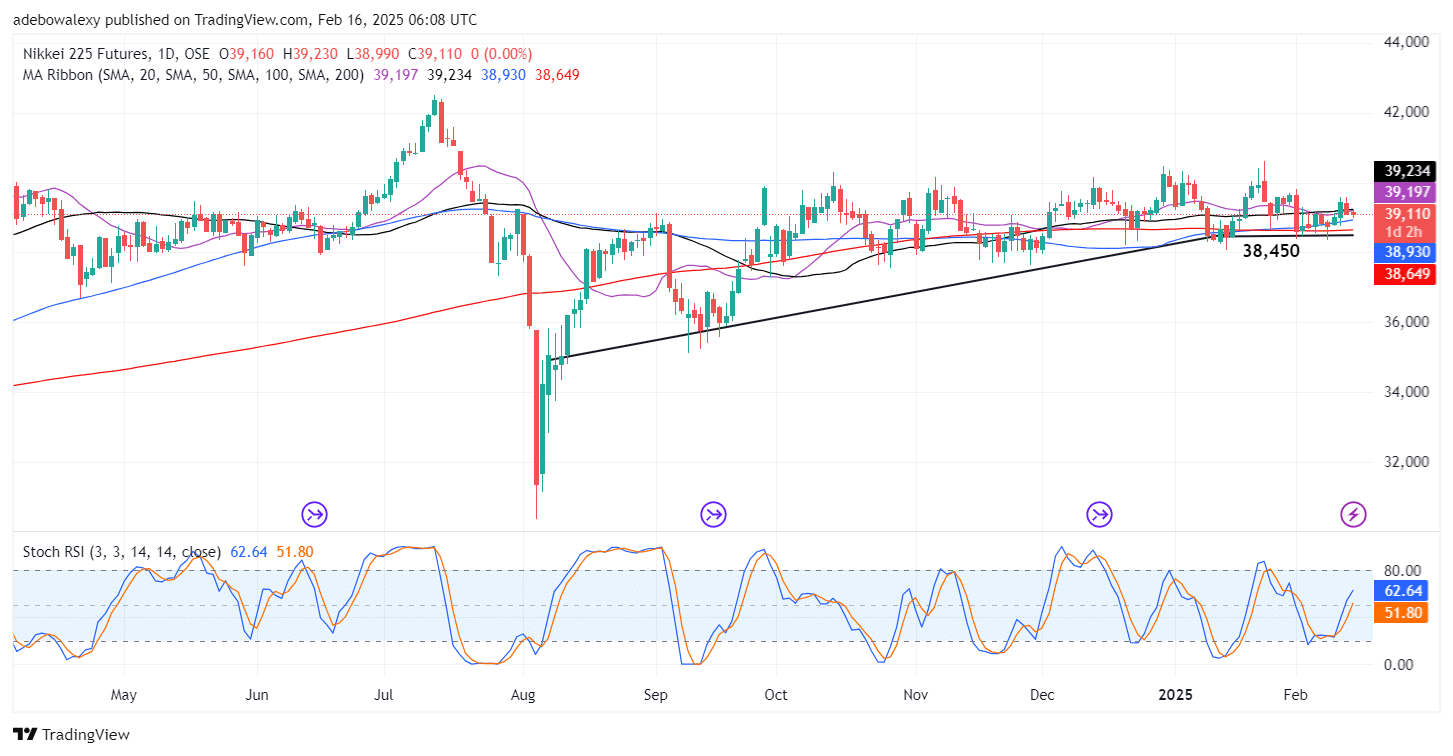1453x756 pixels.
Task: Click the blue 38,930 price label
Action: tap(1407, 254)
